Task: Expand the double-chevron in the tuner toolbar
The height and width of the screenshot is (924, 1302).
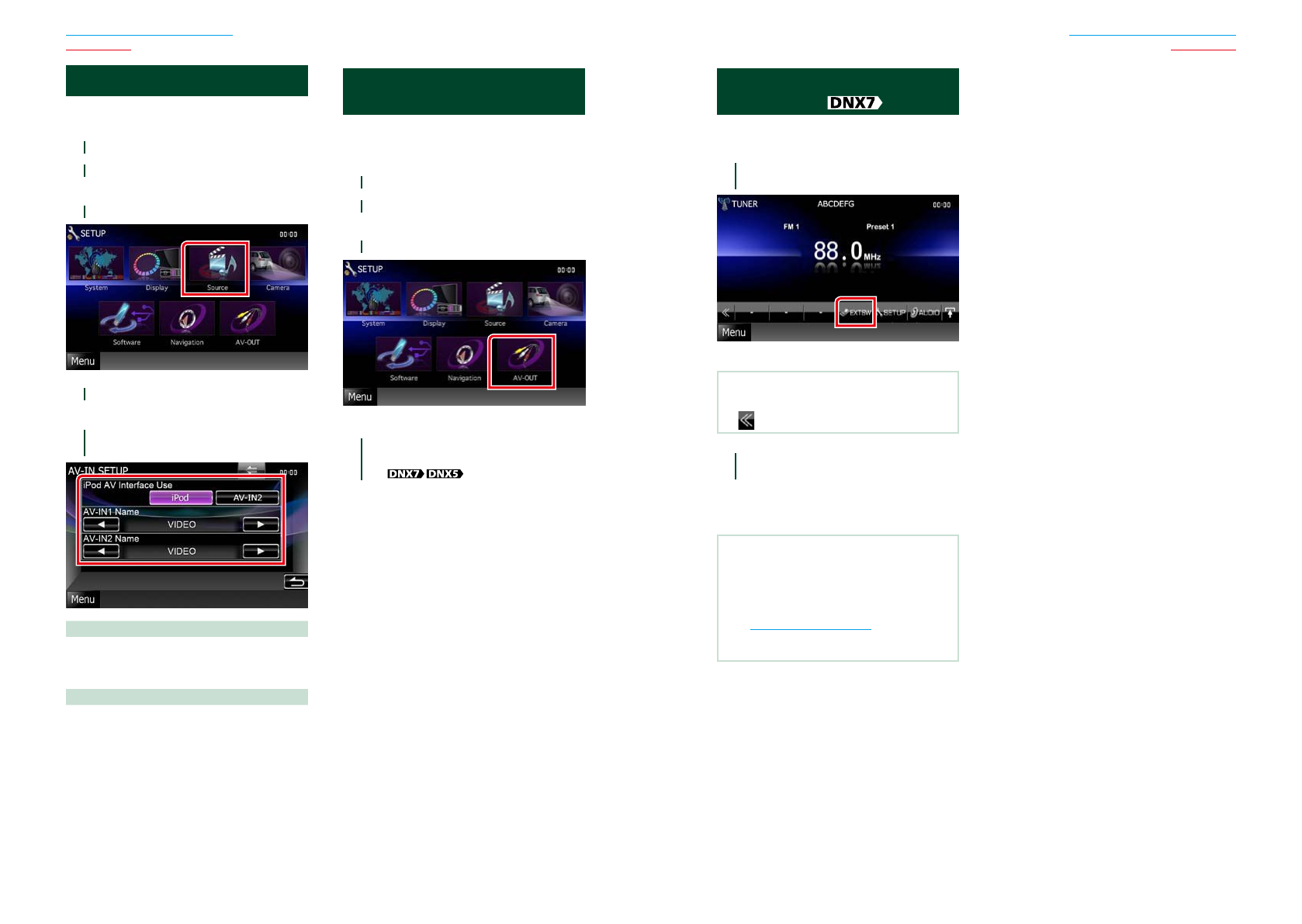Action: 725,313
